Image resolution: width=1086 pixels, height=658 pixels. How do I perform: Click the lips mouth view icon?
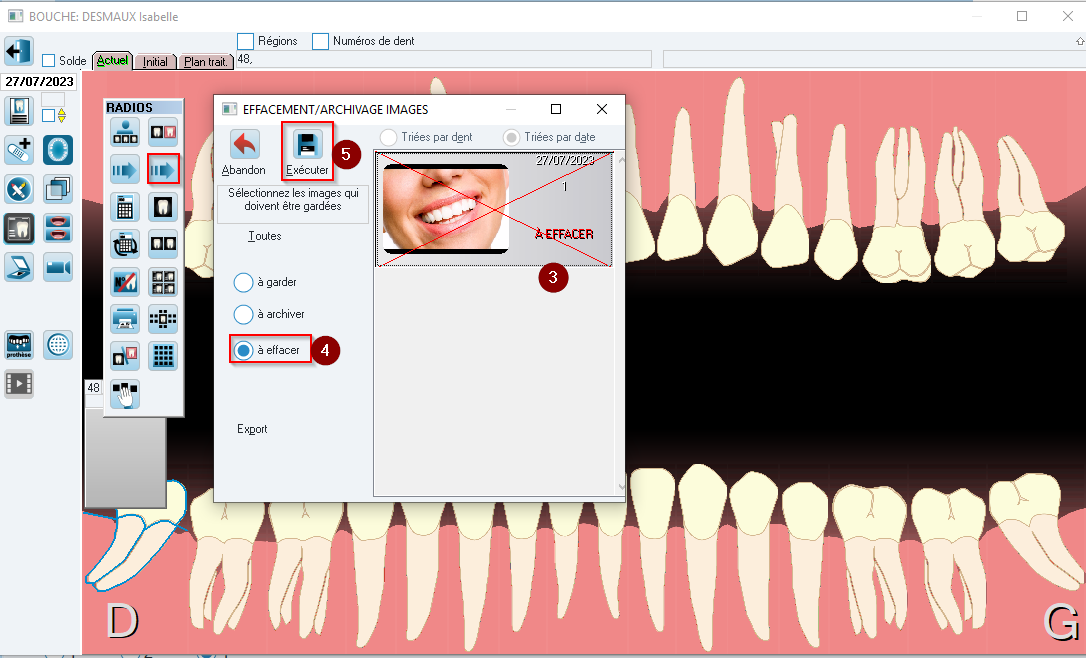(x=58, y=229)
